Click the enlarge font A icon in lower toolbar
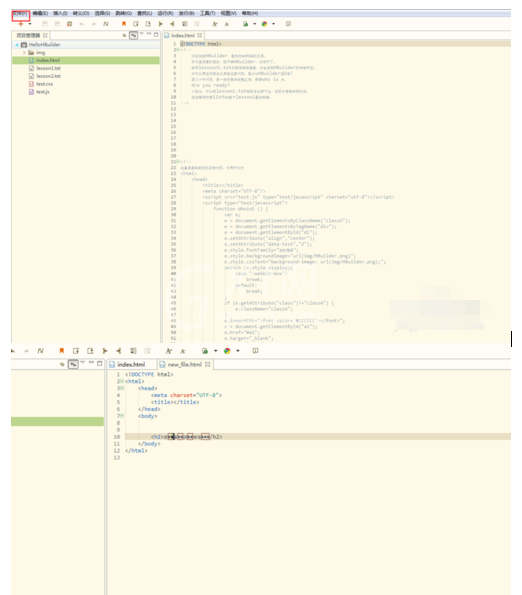This screenshot has width=522, height=595. [x=169, y=351]
